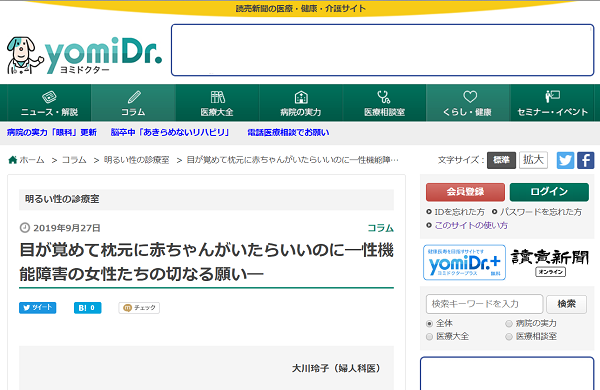
Task: Share on Facebook via sidebar icon
Action: (585, 160)
